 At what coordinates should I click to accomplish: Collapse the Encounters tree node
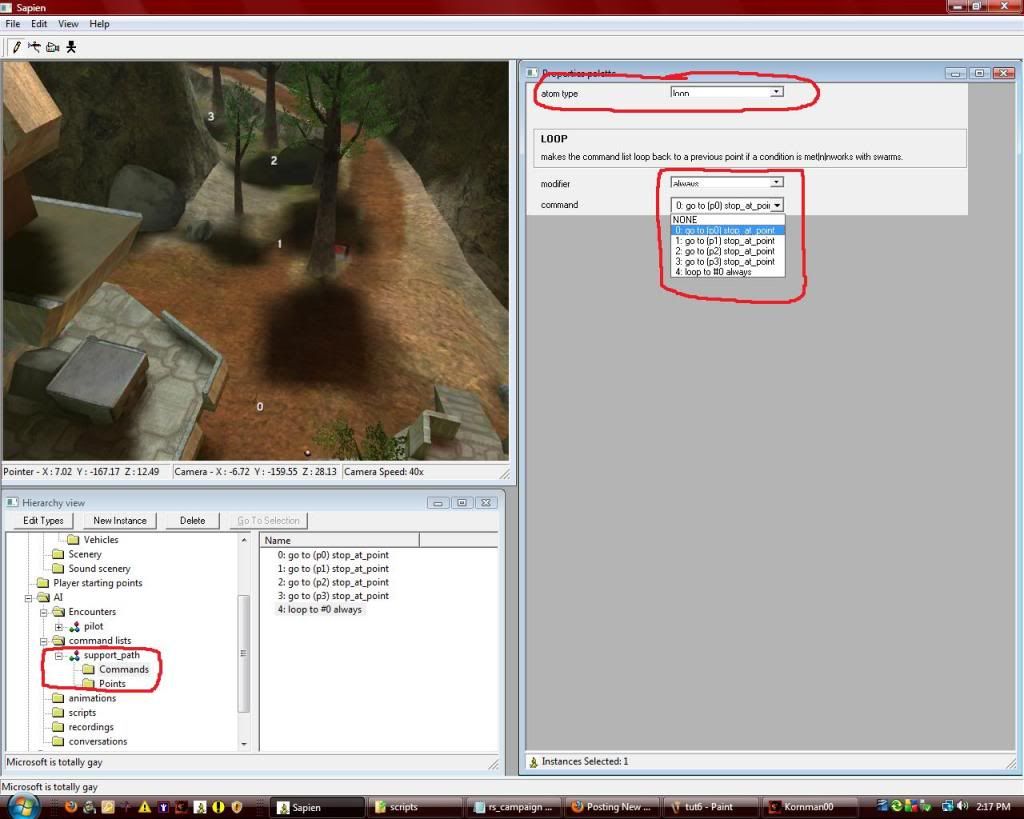point(44,612)
